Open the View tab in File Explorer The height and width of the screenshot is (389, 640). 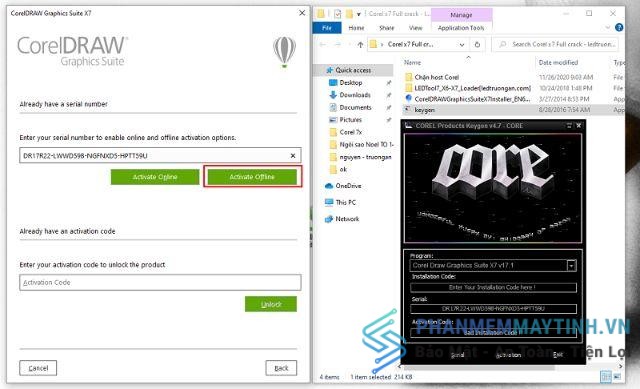(x=416, y=28)
